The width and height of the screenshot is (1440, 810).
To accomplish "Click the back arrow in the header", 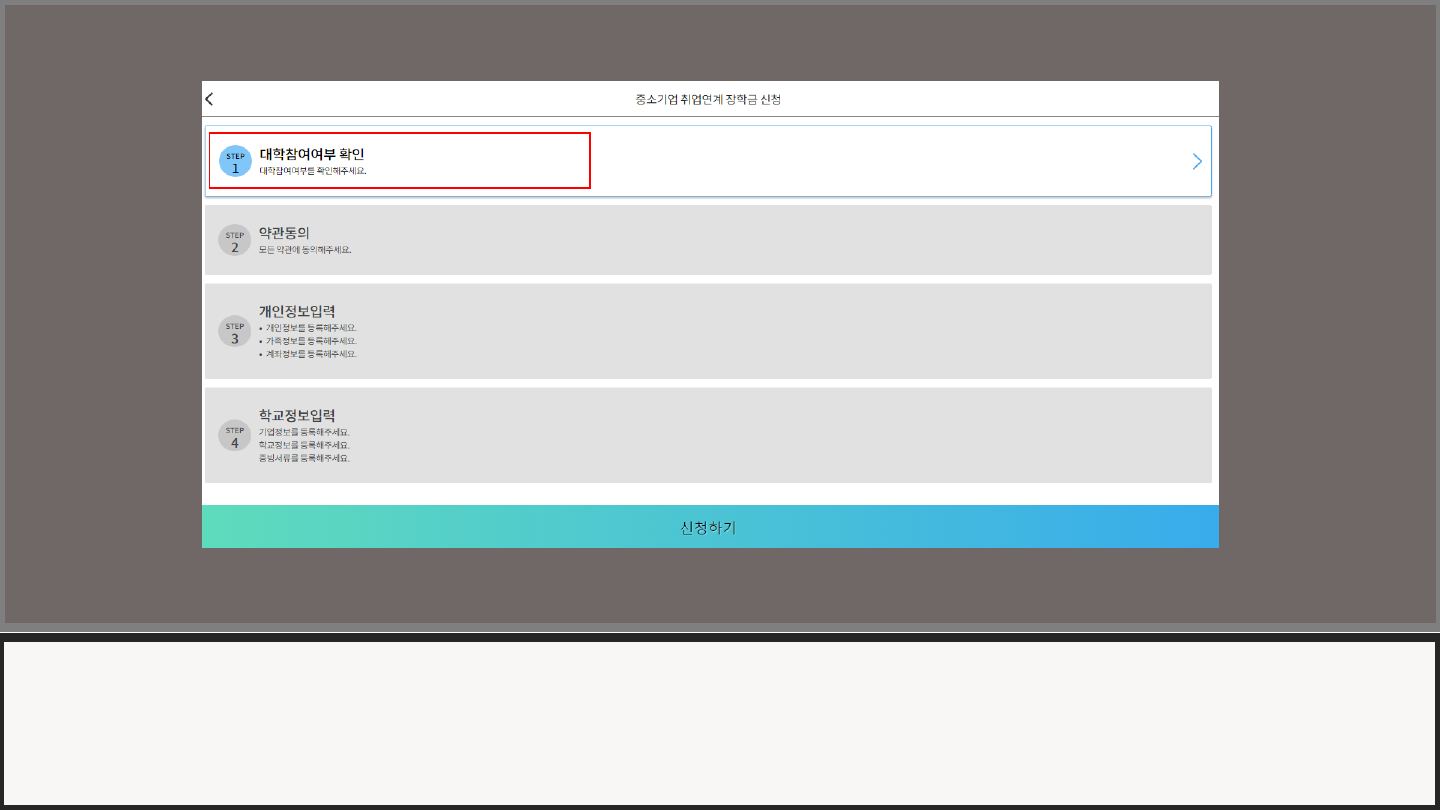I will point(209,99).
